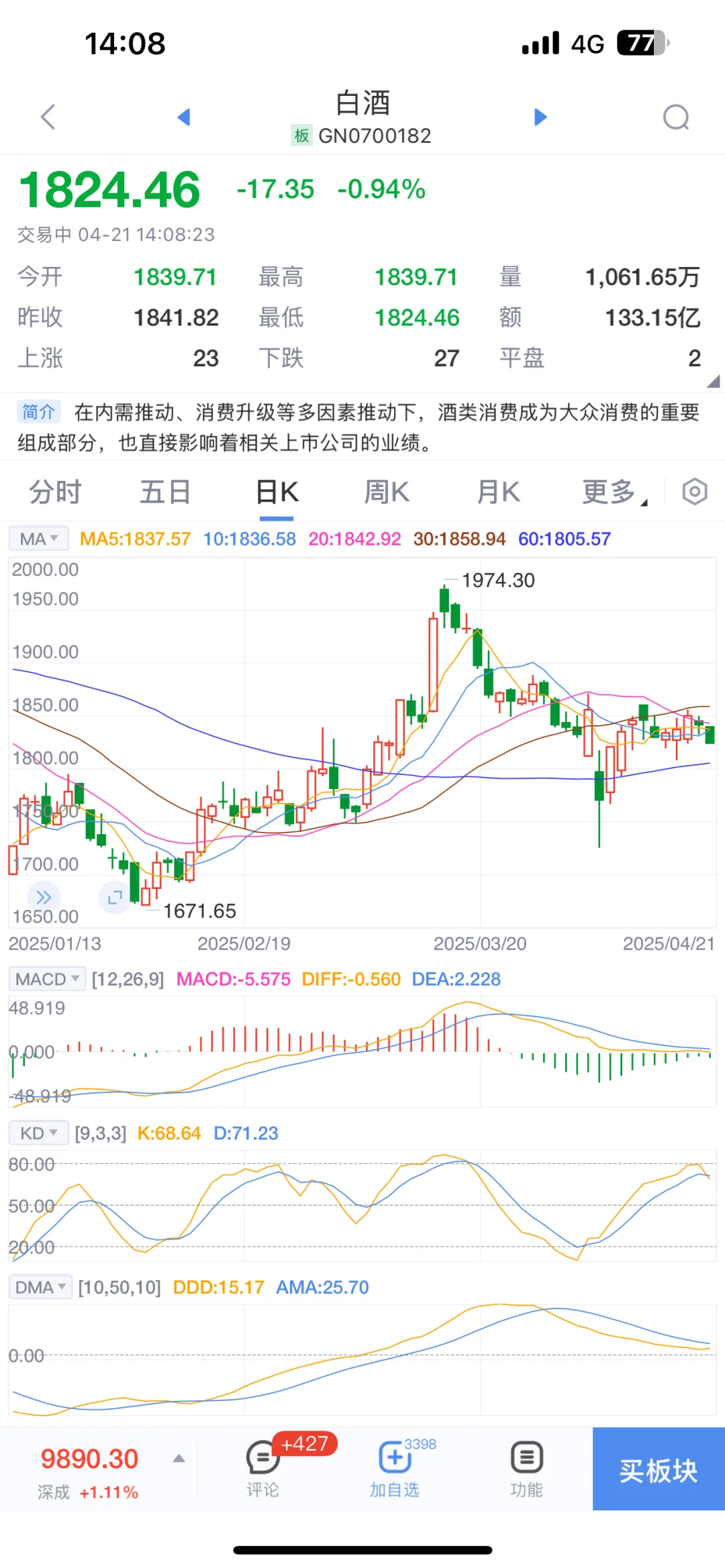Open the MA indicator dropdown
This screenshot has height=1568, width=725.
(x=38, y=539)
